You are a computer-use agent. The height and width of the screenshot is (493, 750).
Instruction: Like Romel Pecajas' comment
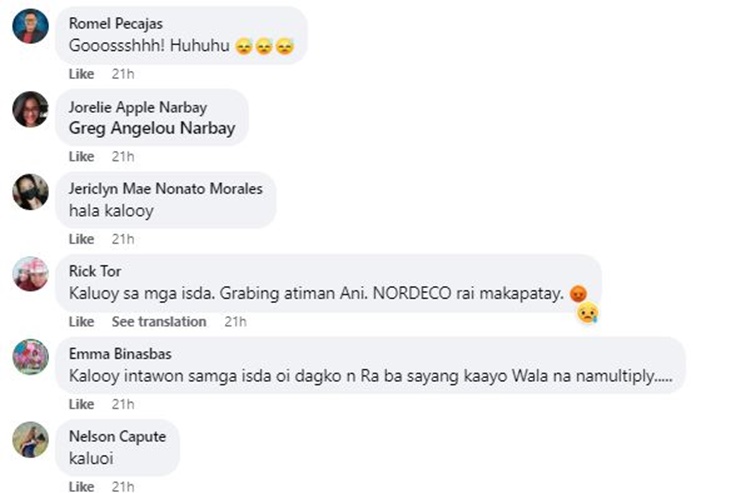point(81,74)
